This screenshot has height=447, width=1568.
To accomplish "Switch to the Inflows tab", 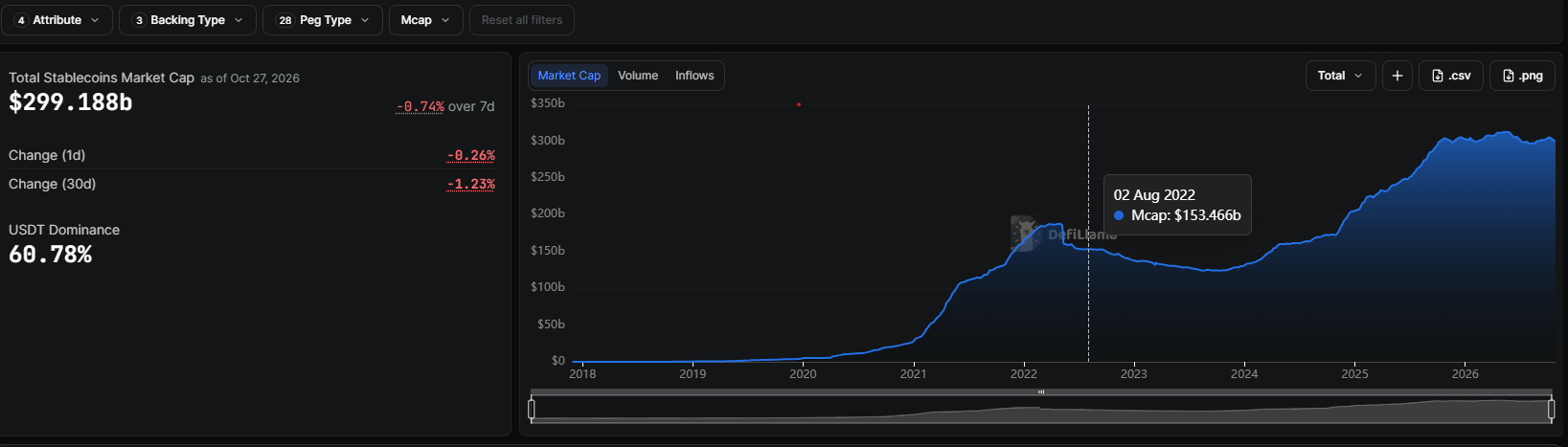I will pos(694,76).
